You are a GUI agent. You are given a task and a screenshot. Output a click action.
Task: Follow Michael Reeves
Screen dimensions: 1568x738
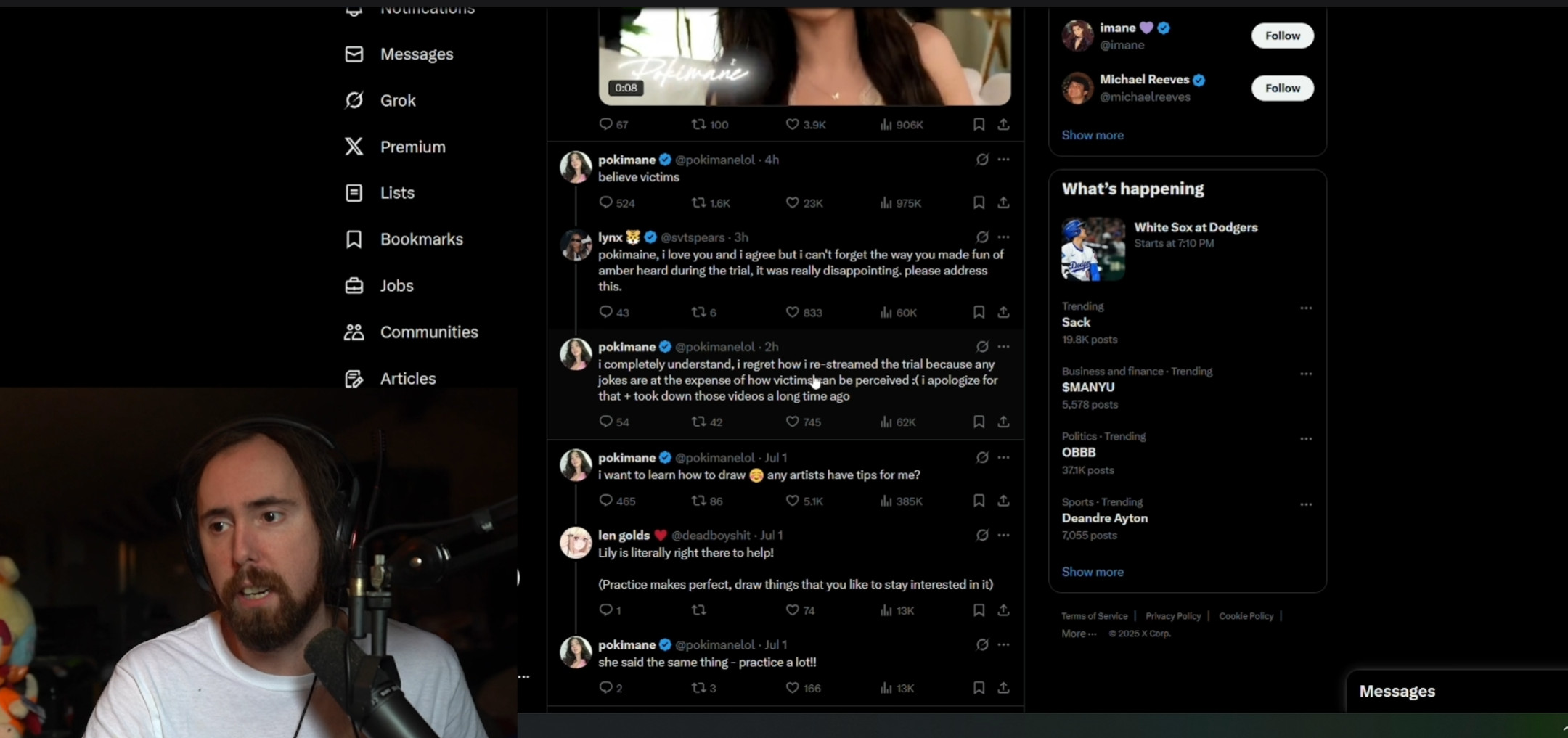point(1282,89)
